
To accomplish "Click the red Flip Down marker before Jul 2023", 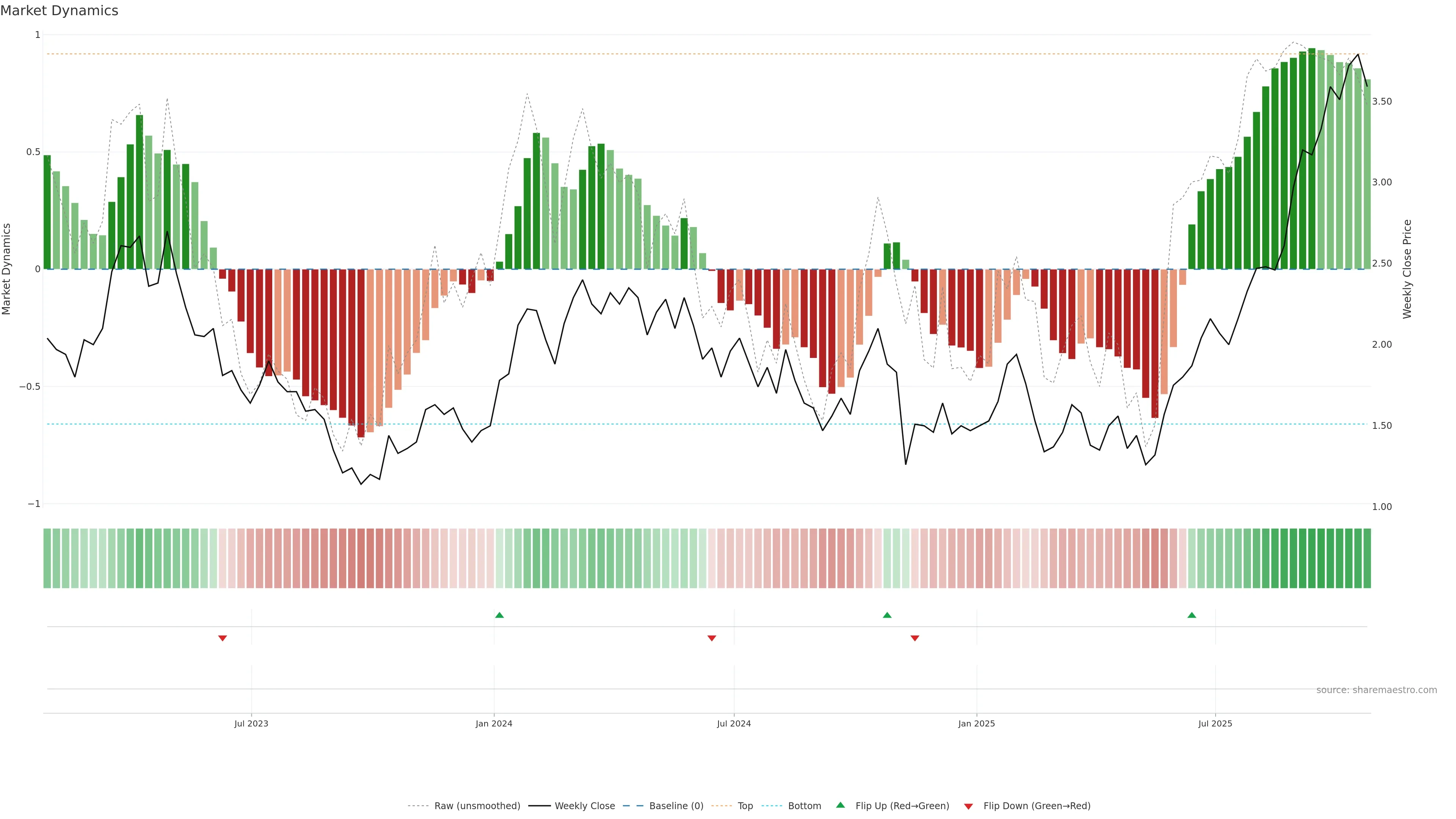I will tap(223, 638).
